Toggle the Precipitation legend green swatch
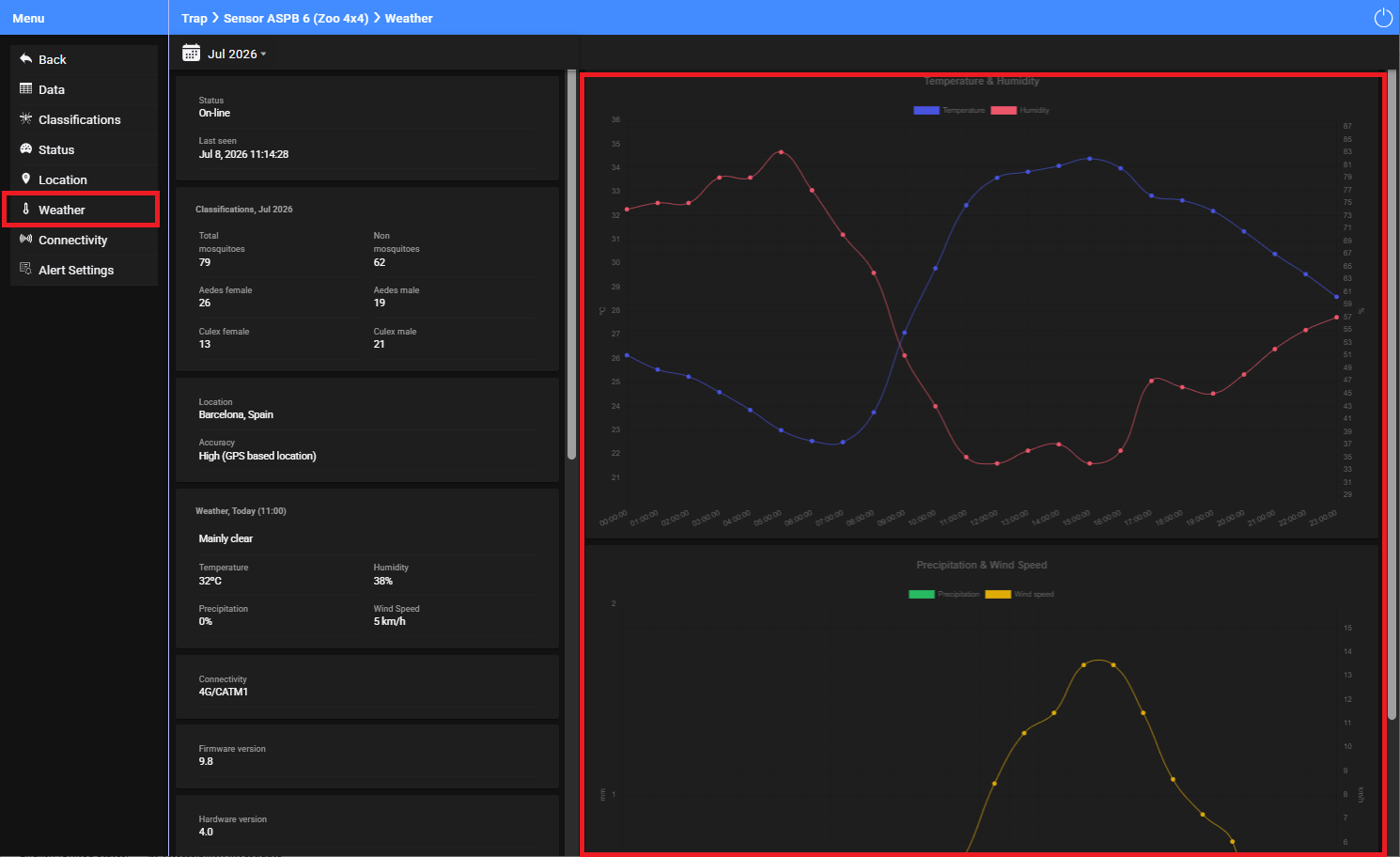The image size is (1400, 857). tap(922, 594)
